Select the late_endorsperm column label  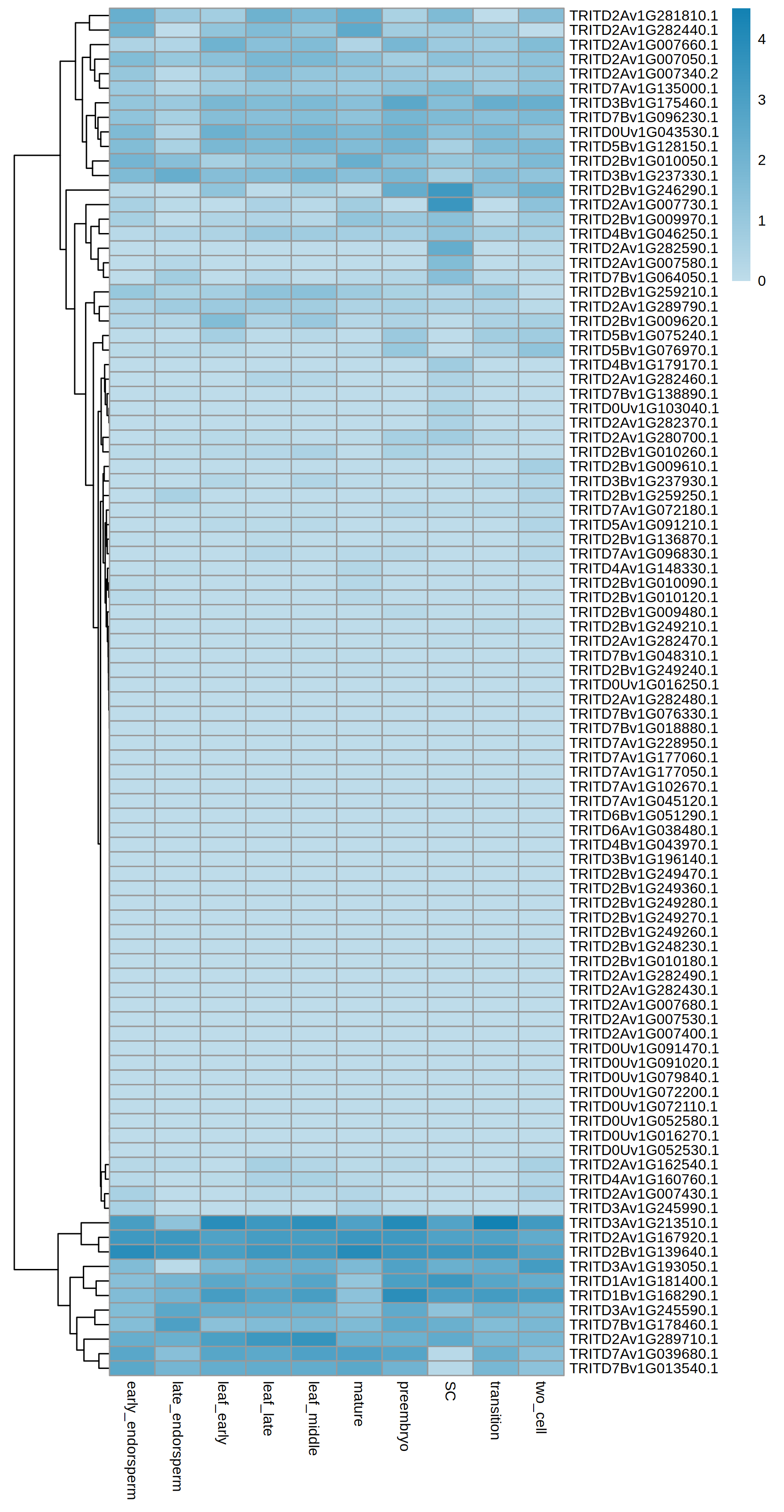pos(177,1435)
